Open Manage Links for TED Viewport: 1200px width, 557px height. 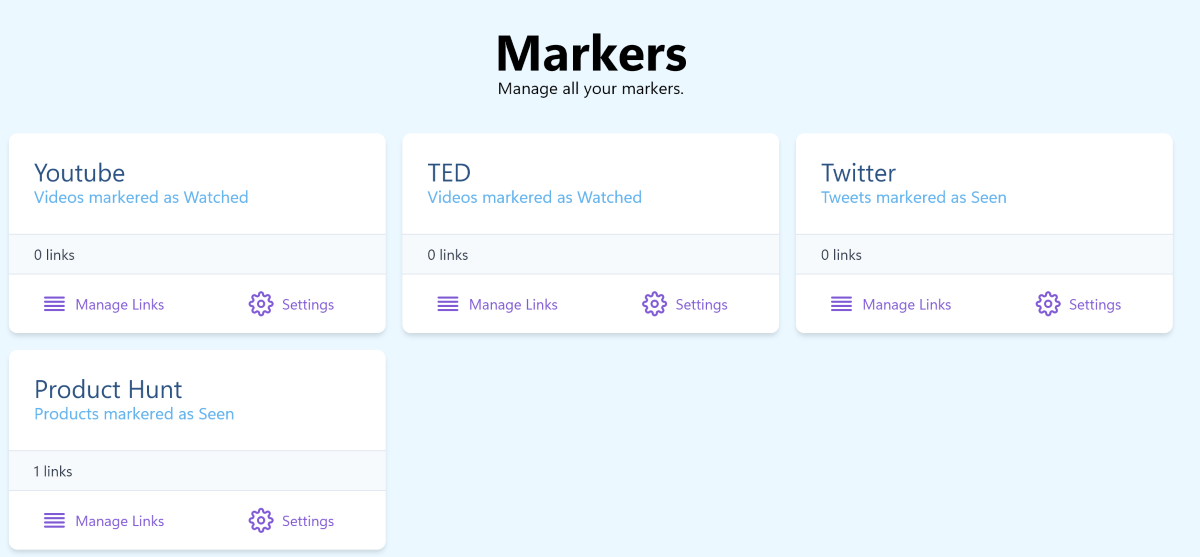[513, 304]
